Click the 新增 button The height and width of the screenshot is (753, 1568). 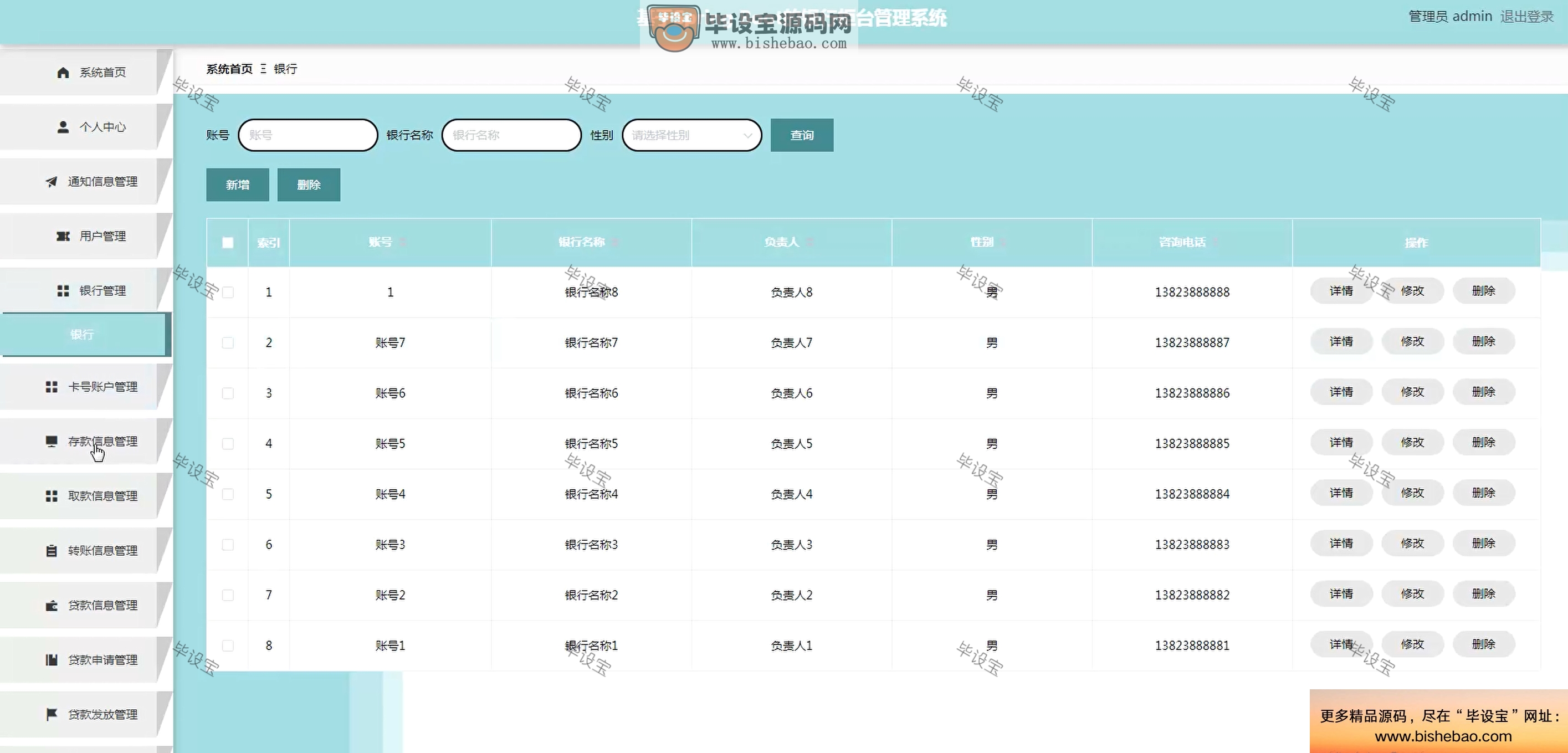(237, 185)
